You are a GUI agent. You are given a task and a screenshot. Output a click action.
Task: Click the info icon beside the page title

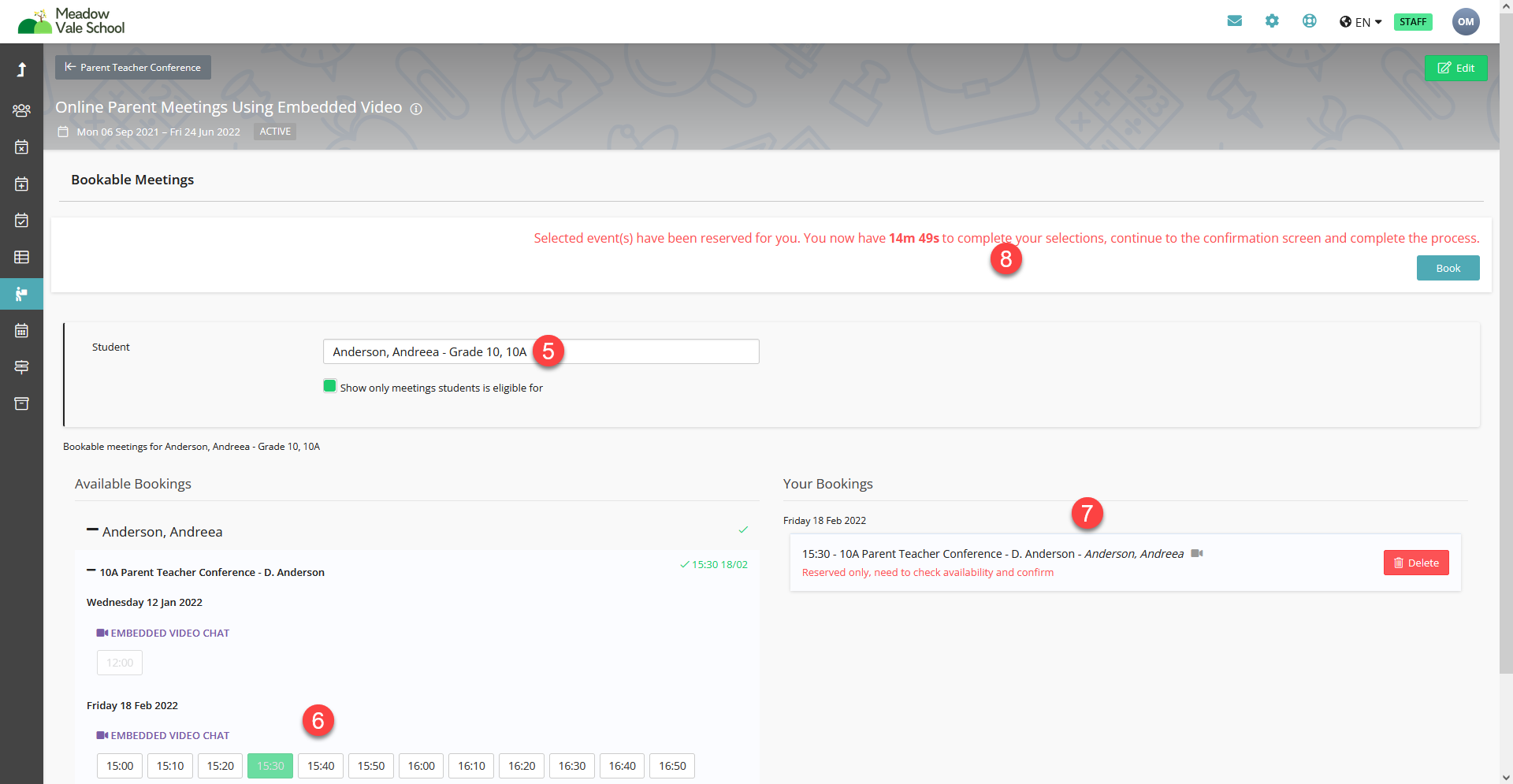(x=416, y=110)
